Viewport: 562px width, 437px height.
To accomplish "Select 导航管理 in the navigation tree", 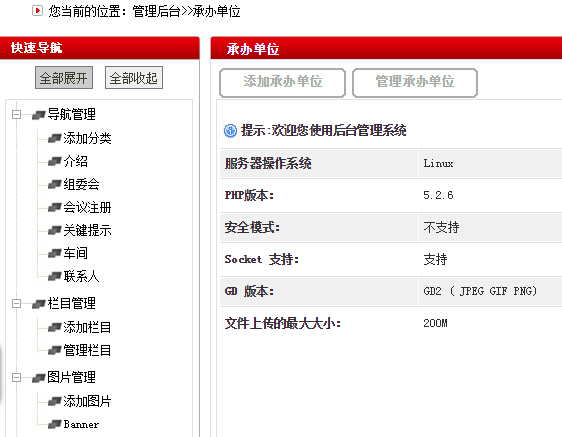I will point(71,115).
